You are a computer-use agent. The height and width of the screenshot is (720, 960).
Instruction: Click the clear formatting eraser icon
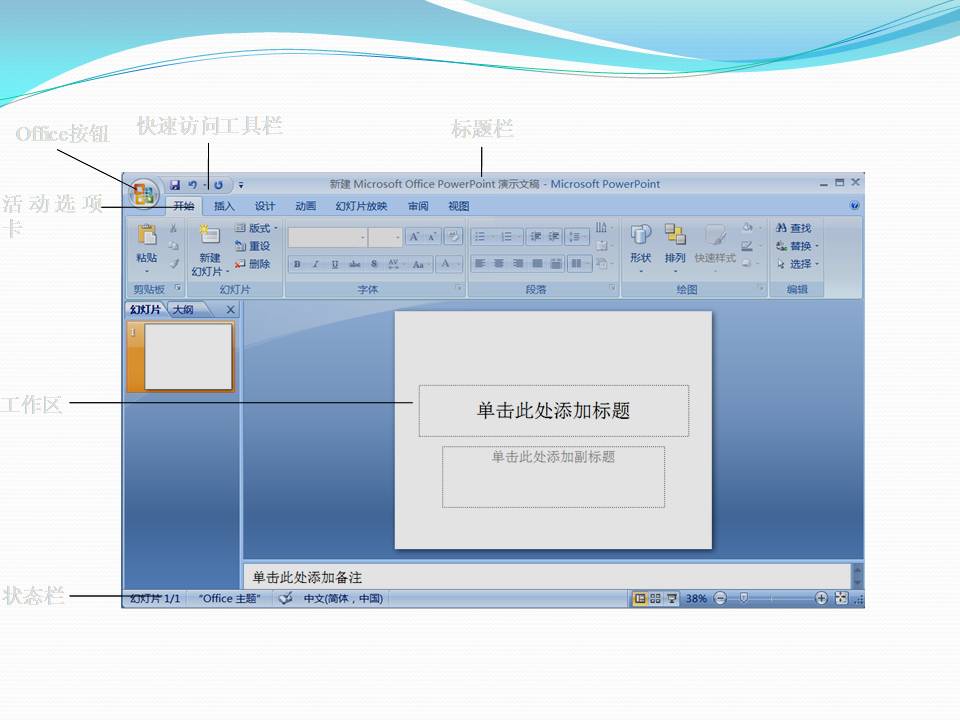pyautogui.click(x=453, y=236)
